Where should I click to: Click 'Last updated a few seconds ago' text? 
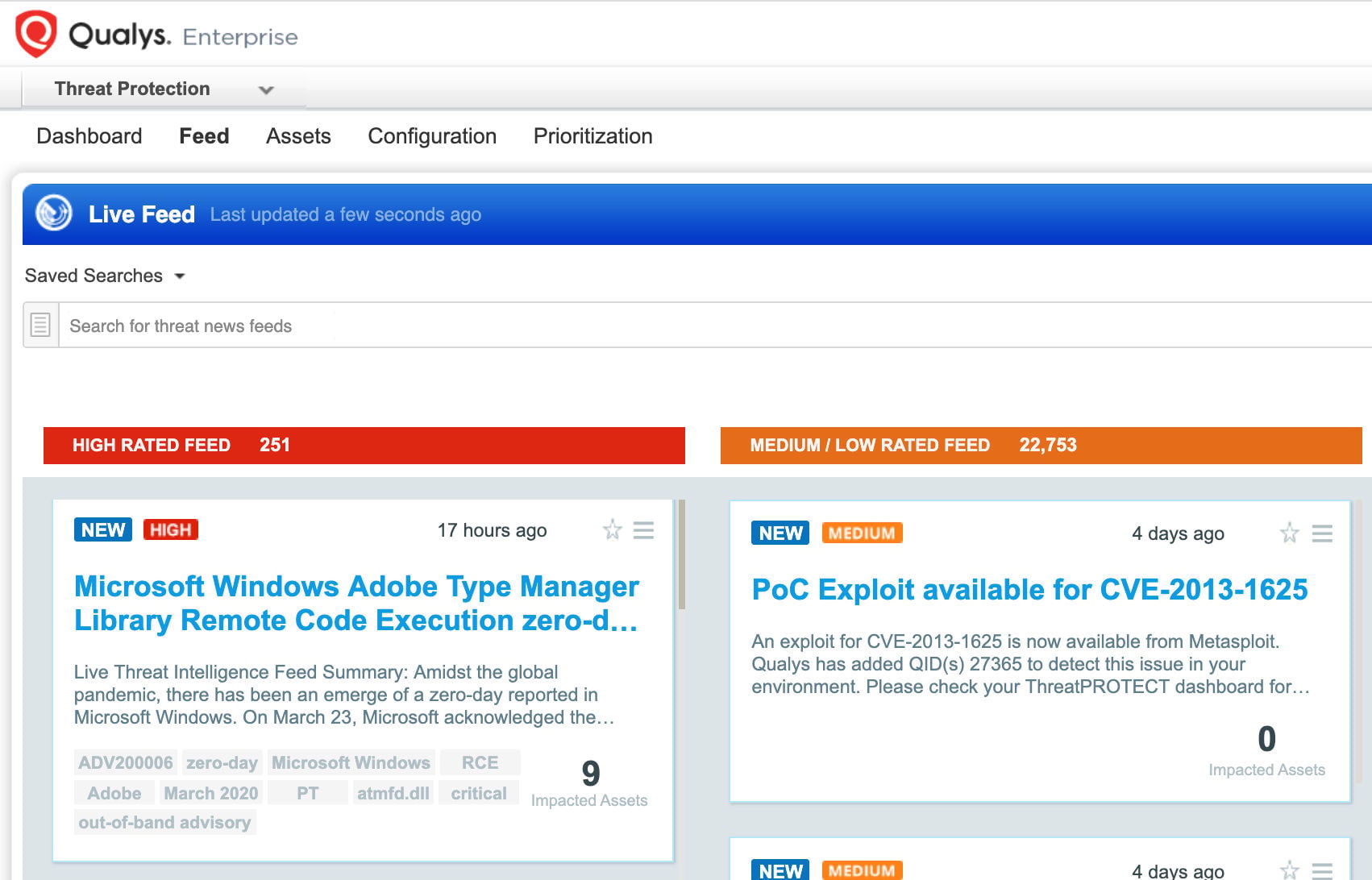tap(346, 214)
